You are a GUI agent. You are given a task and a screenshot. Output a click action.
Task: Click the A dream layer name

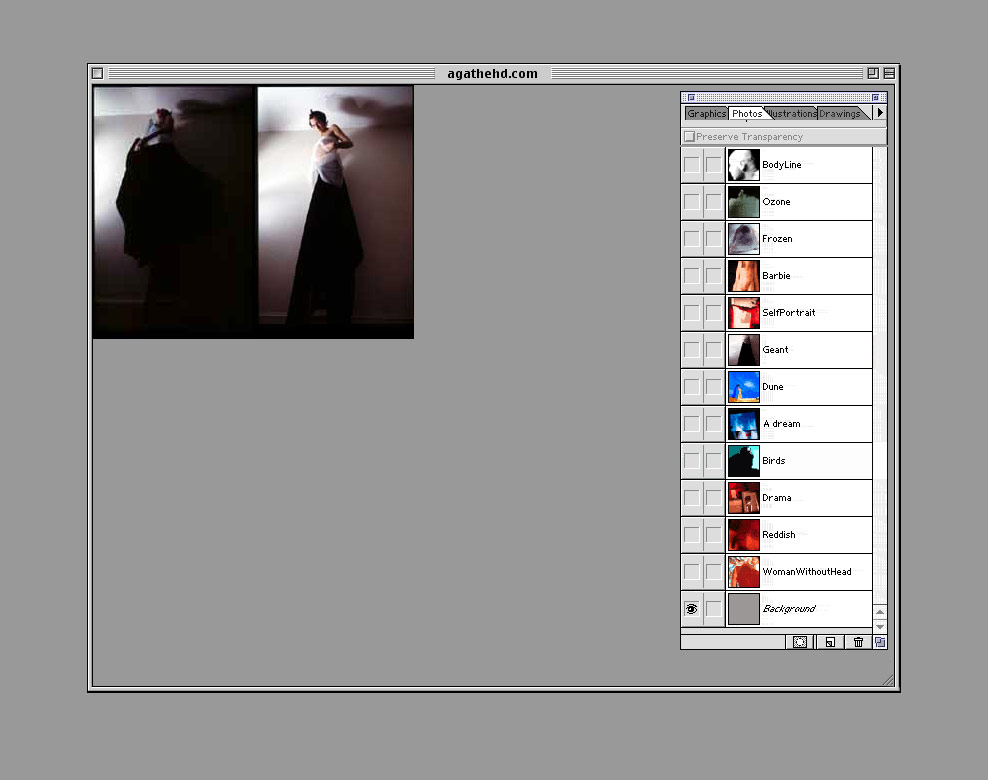pos(781,424)
